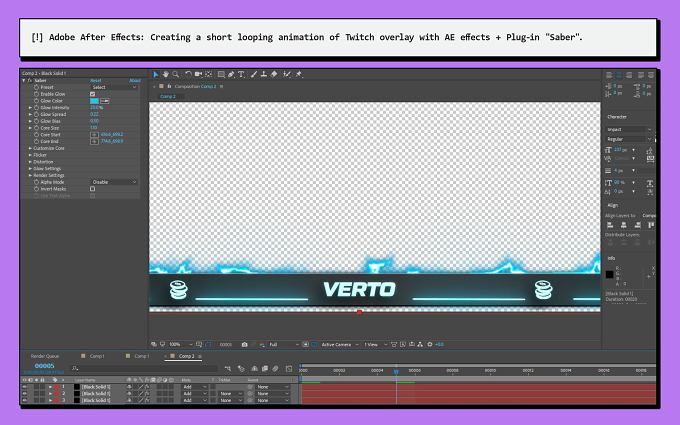Open the Full resolution dropdown

pos(284,344)
